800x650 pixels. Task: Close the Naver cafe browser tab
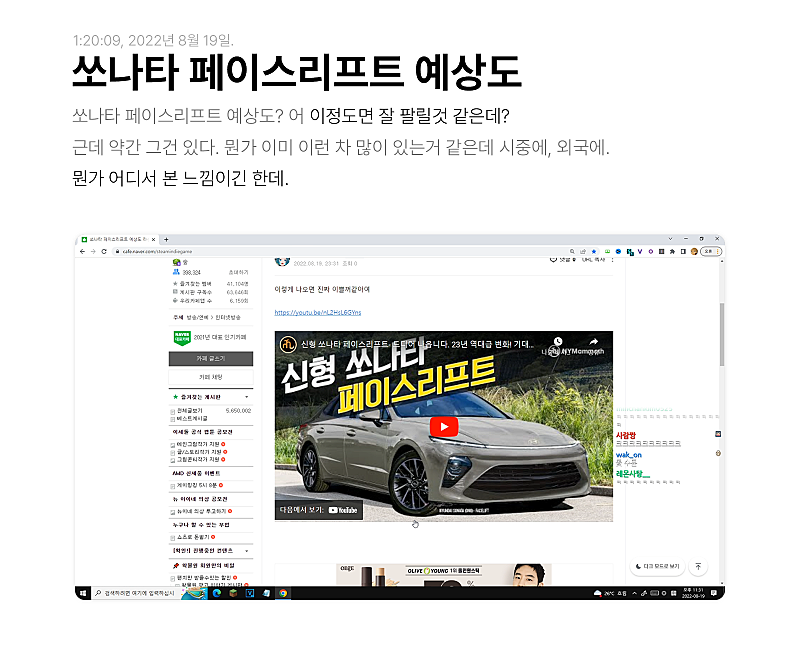click(x=154, y=239)
